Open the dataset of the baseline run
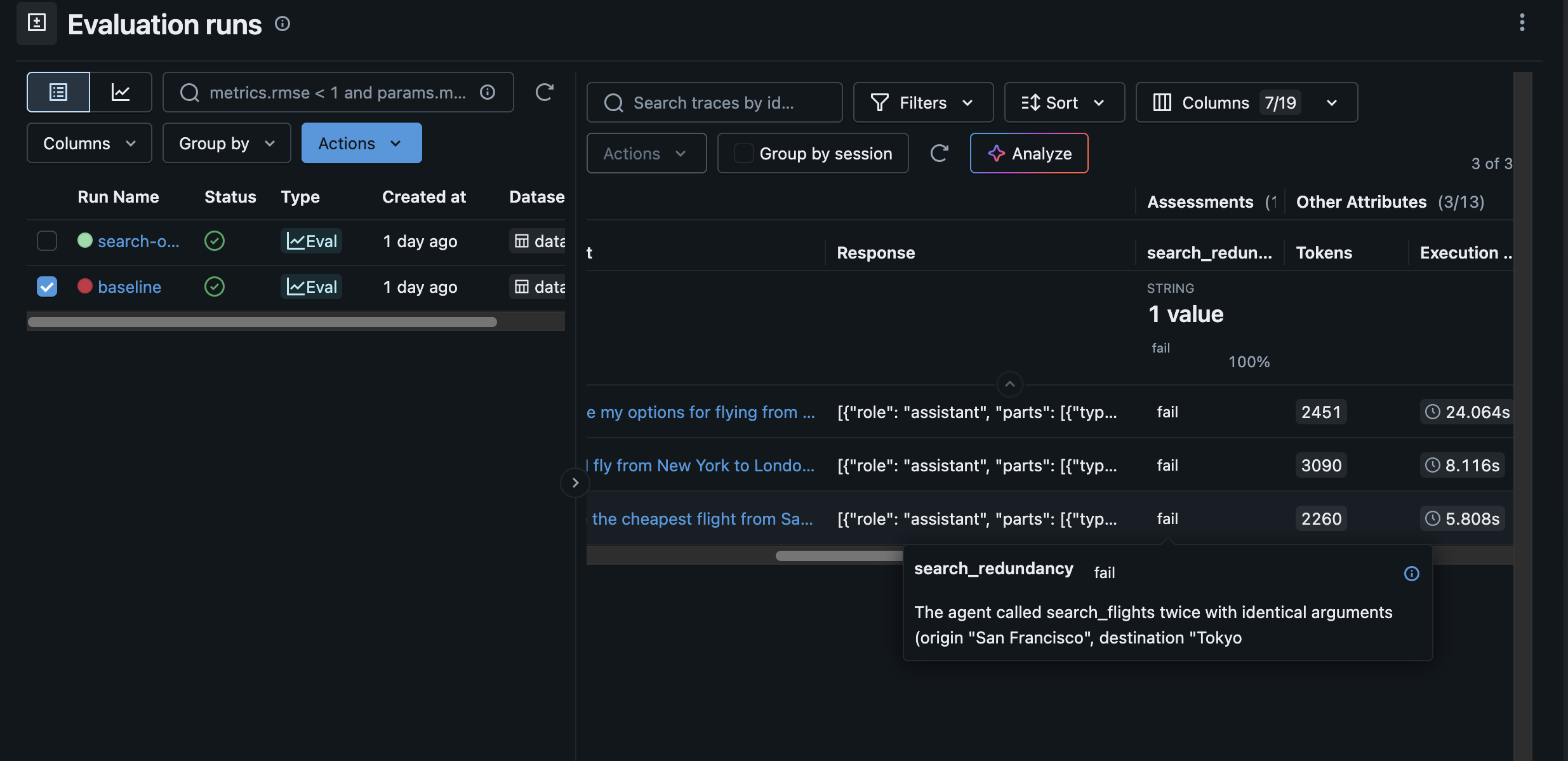Viewport: 1568px width, 761px height. [x=538, y=286]
